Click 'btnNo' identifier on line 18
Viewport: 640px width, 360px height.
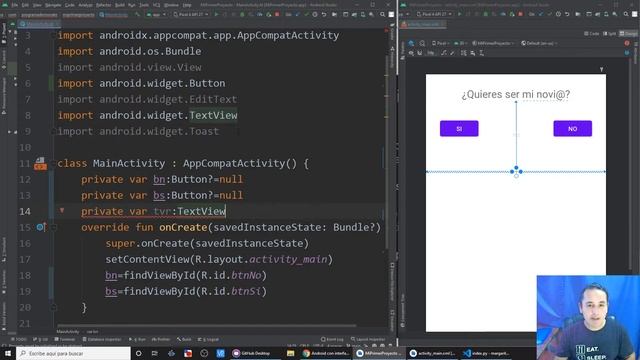(246, 276)
